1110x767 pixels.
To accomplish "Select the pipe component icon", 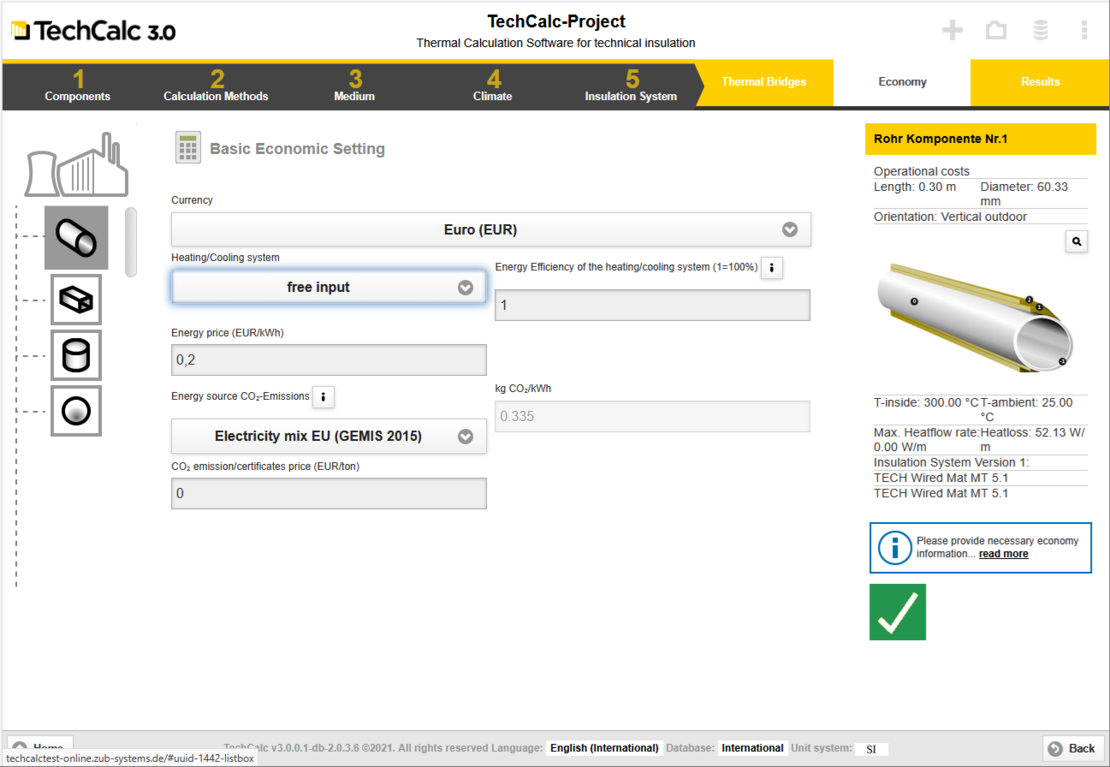I will click(76, 238).
